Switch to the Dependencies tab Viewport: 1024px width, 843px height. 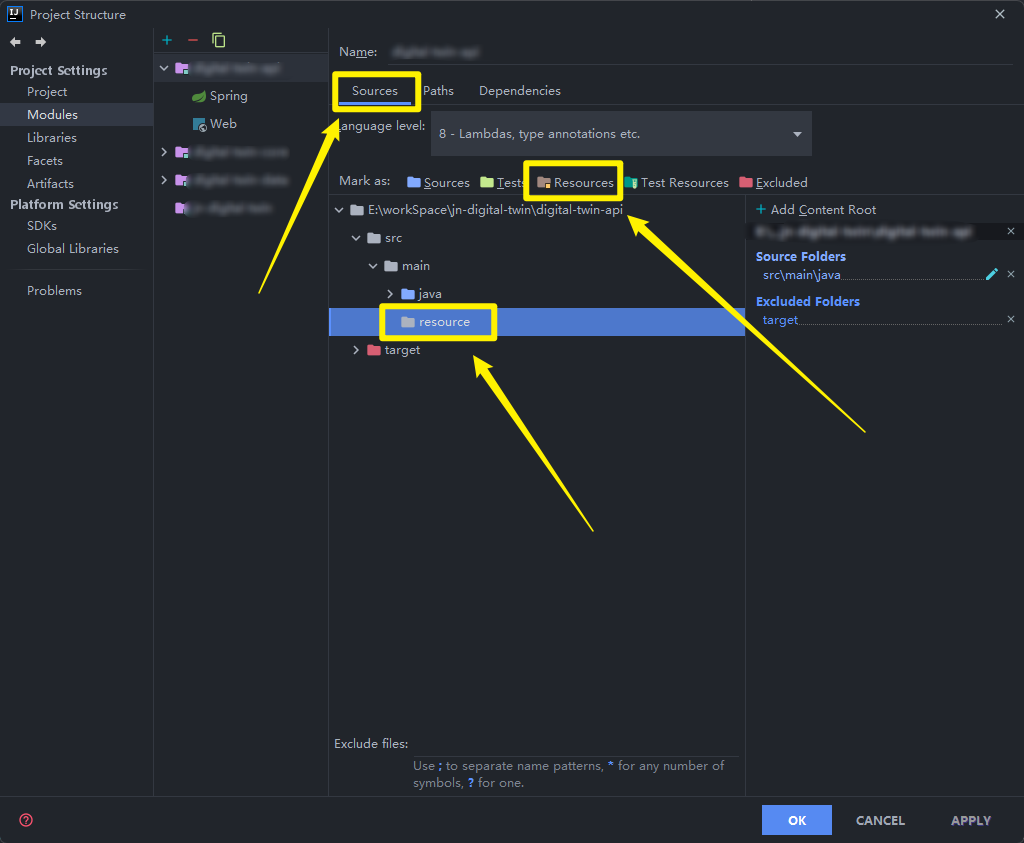[519, 91]
